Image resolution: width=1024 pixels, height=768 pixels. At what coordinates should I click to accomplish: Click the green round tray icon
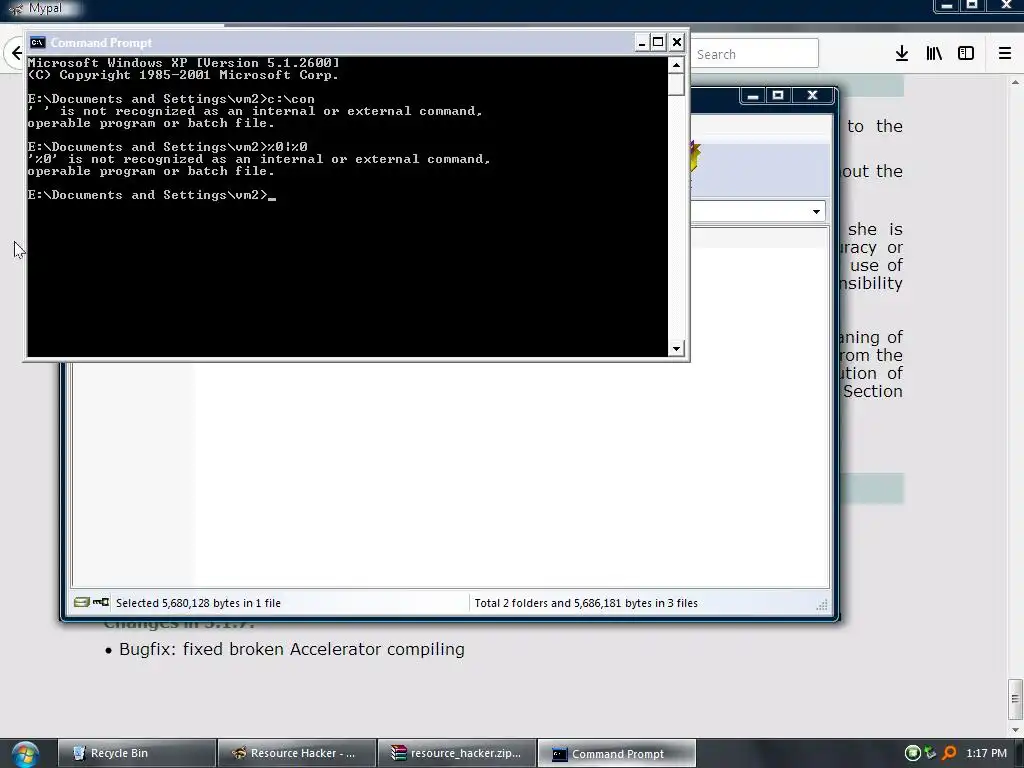pyautogui.click(x=912, y=754)
